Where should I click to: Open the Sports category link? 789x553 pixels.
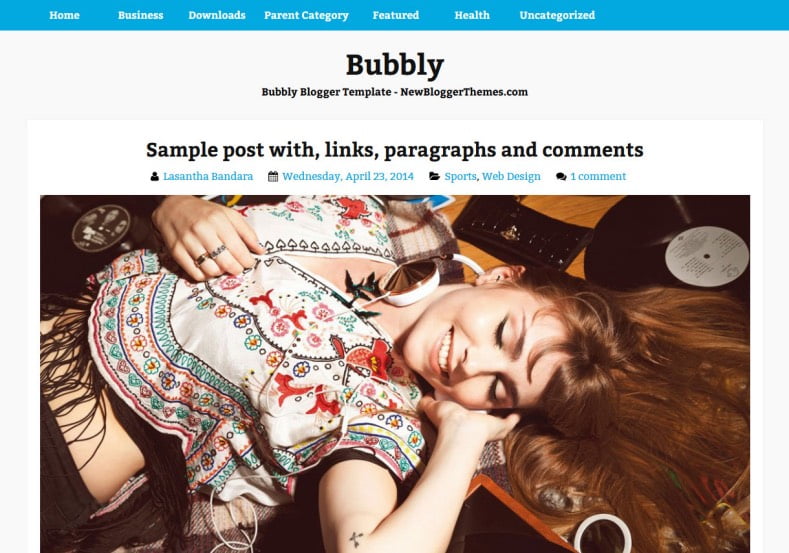(460, 177)
